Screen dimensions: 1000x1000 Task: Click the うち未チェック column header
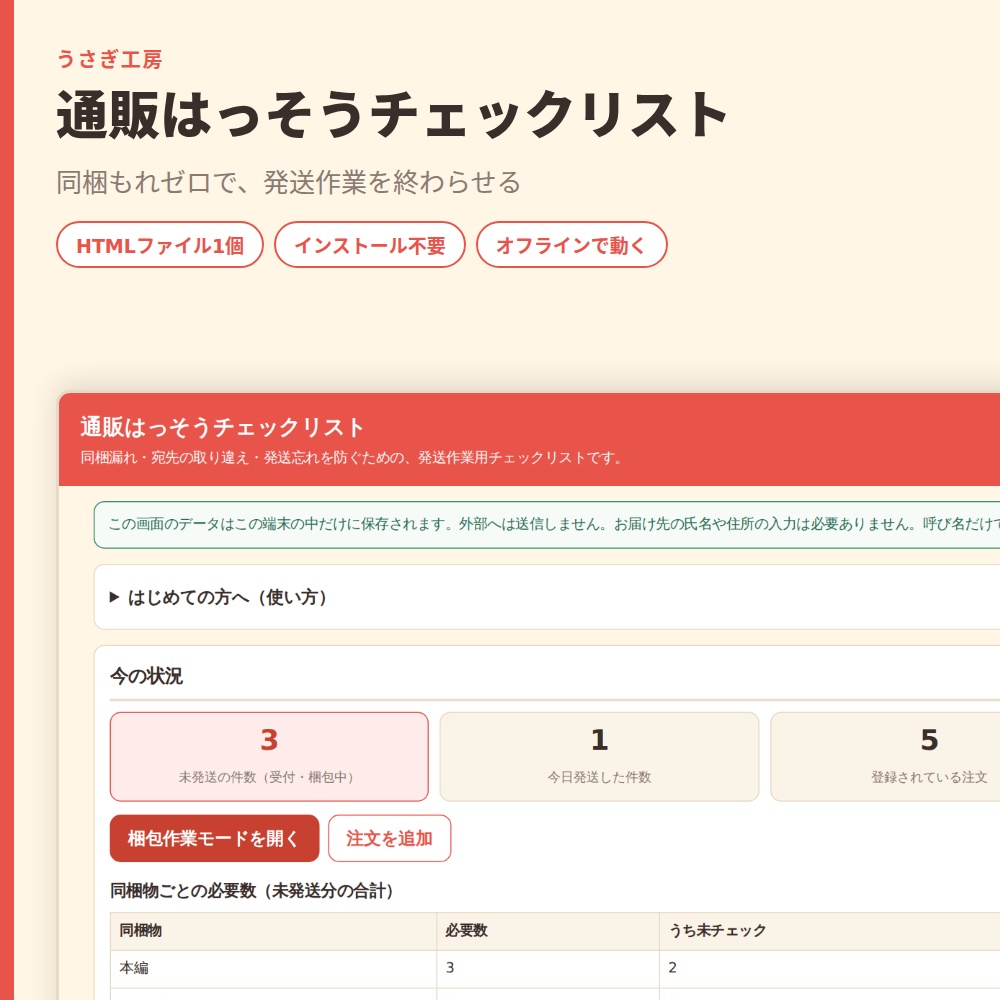click(x=829, y=931)
